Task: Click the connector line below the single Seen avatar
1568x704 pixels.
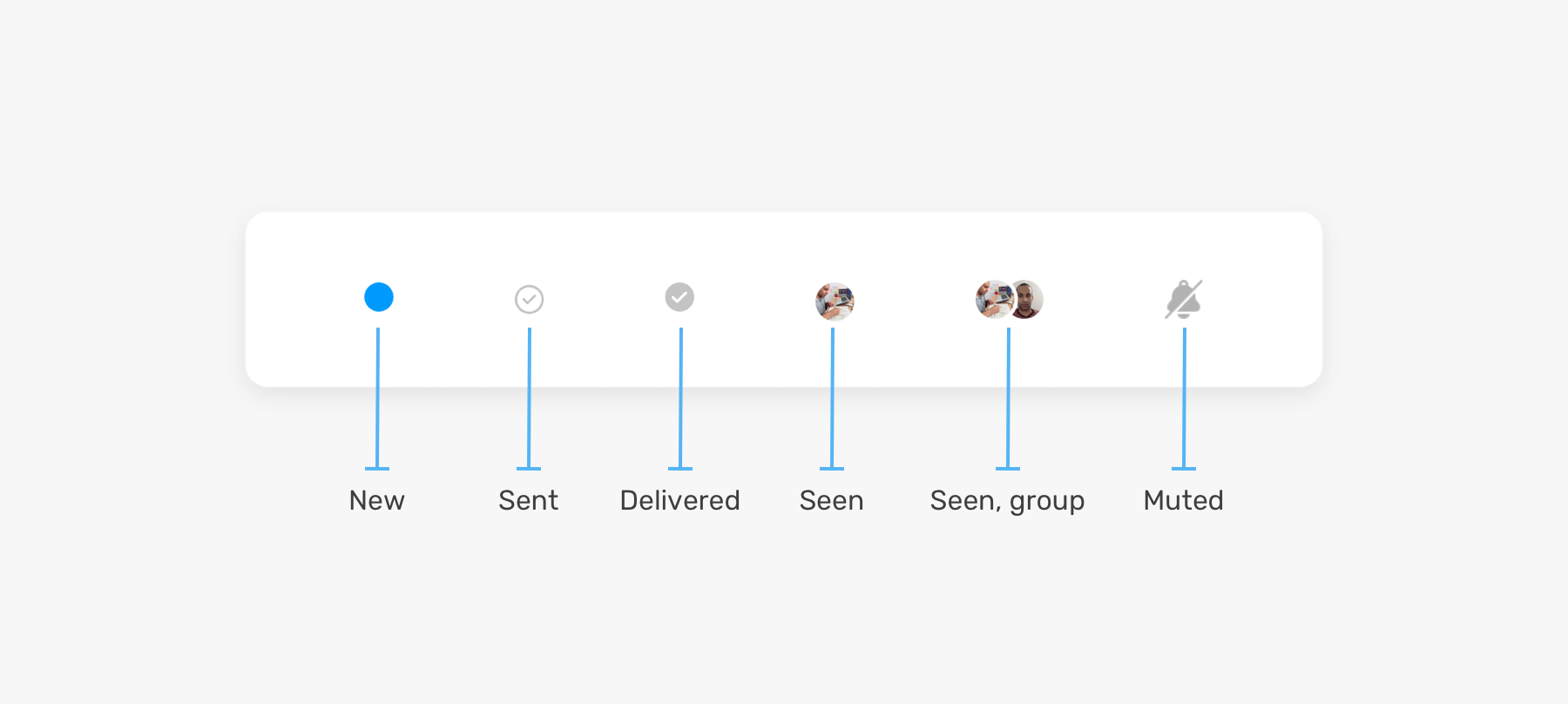Action: 832,401
